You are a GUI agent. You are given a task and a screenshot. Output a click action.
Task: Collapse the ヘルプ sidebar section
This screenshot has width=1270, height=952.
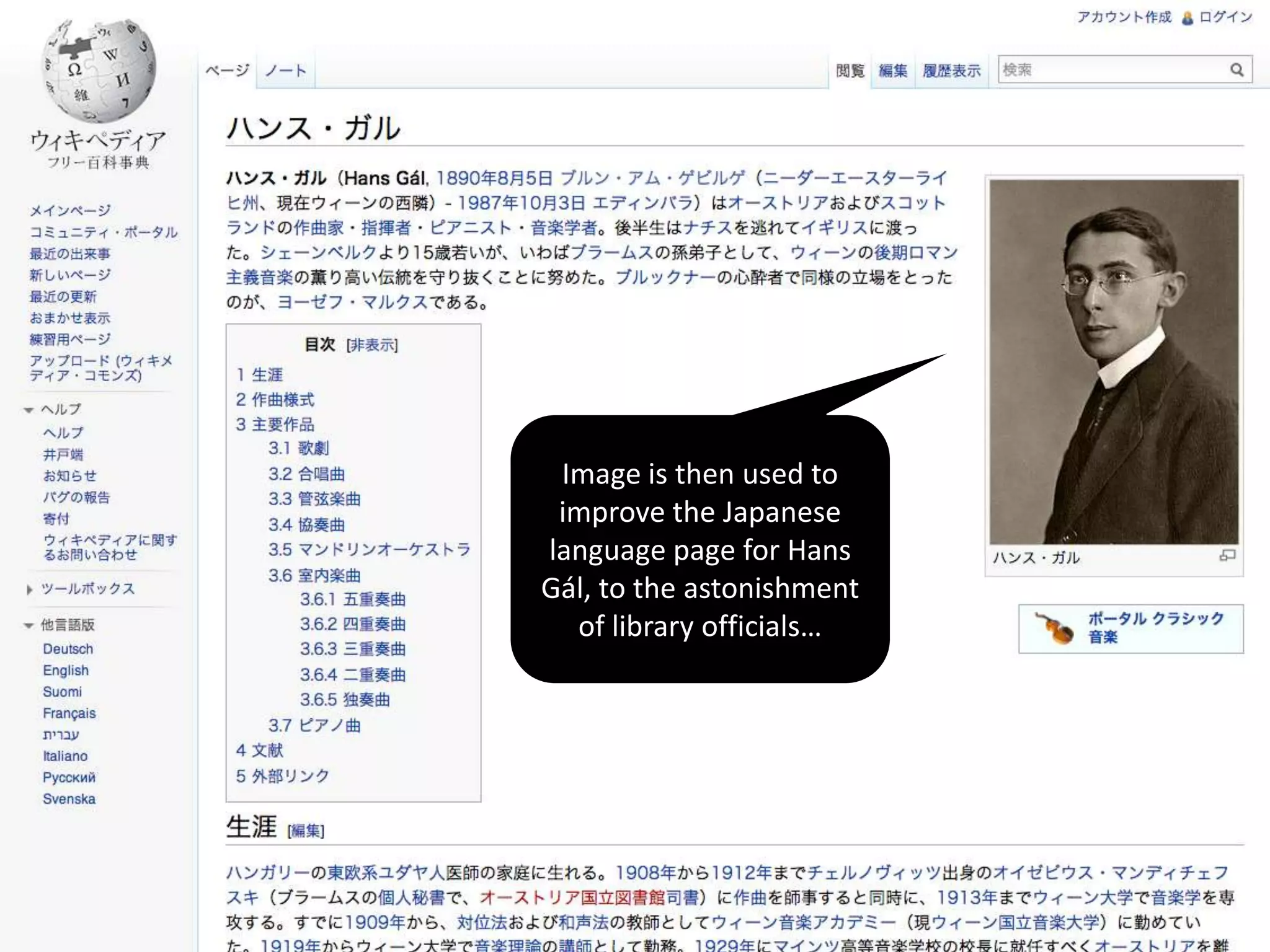(x=29, y=410)
